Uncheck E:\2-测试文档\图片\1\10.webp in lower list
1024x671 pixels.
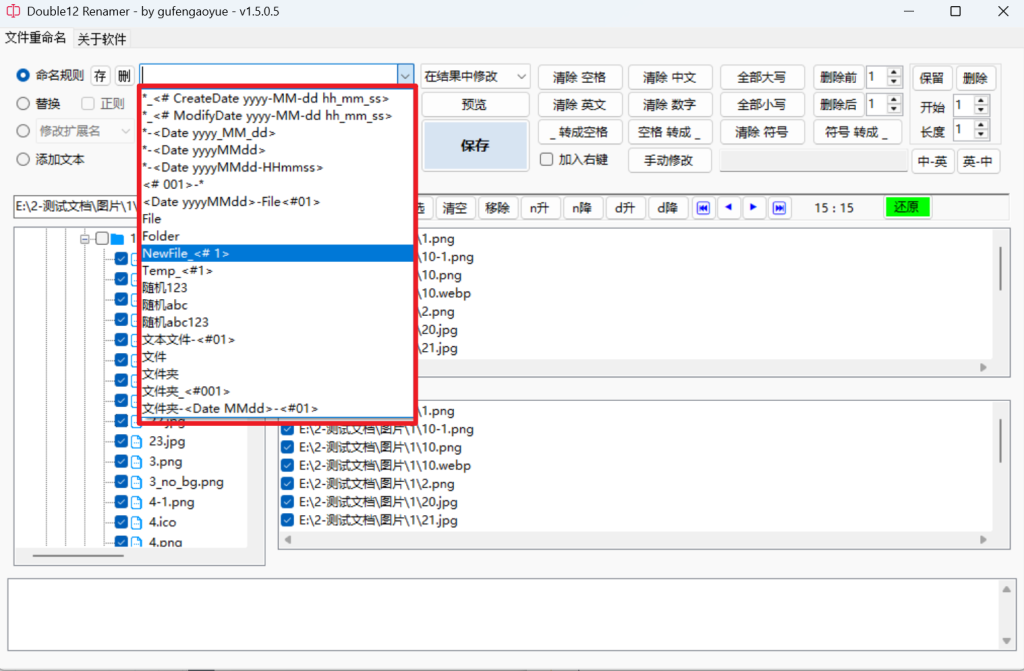(287, 466)
